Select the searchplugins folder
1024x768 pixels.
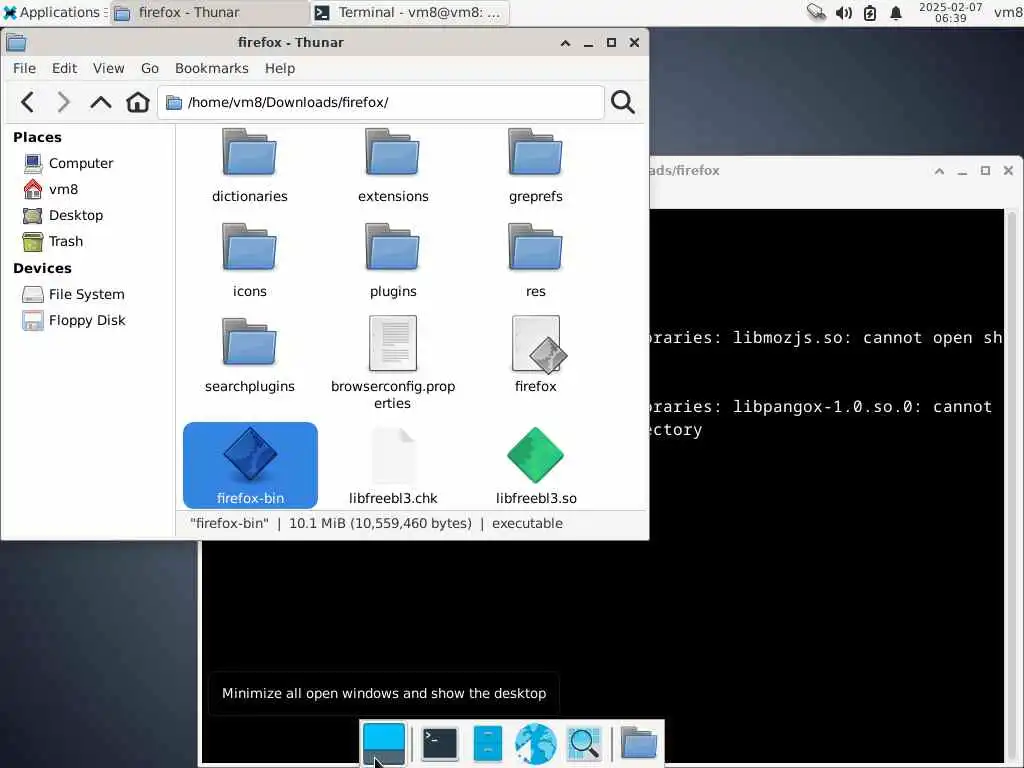coord(249,356)
